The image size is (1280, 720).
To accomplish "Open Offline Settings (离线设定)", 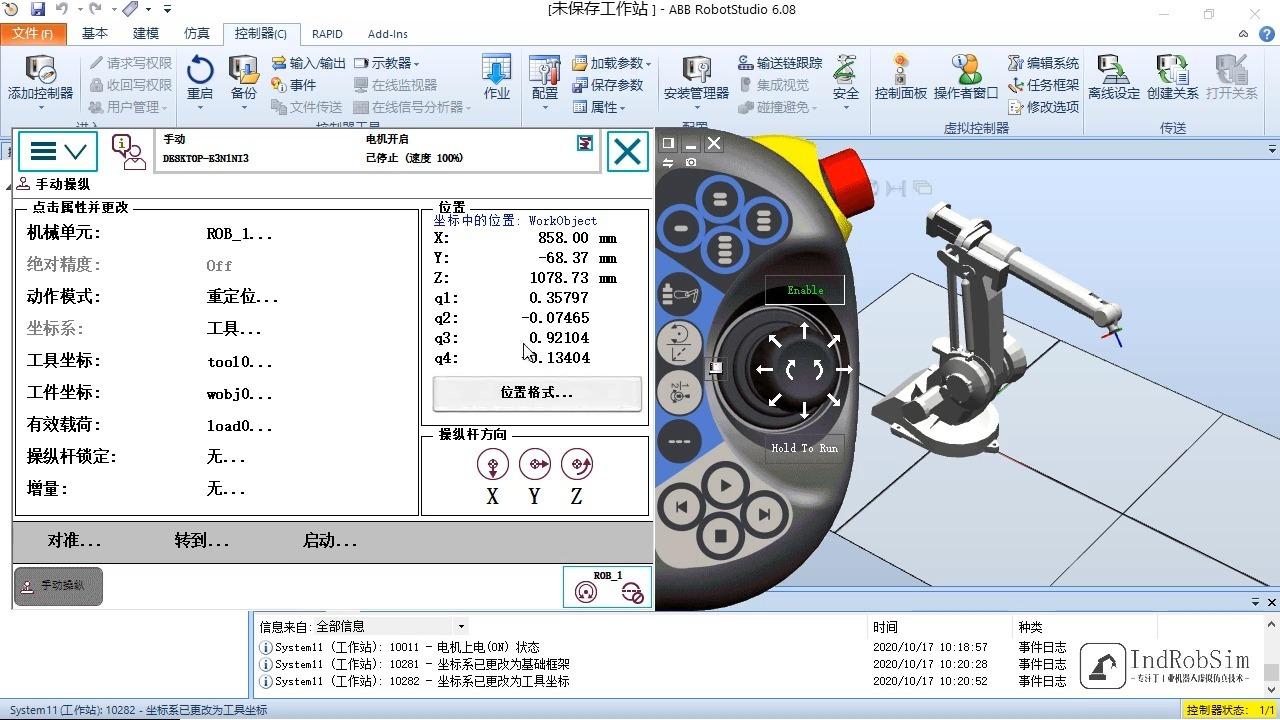I will click(x=1114, y=79).
